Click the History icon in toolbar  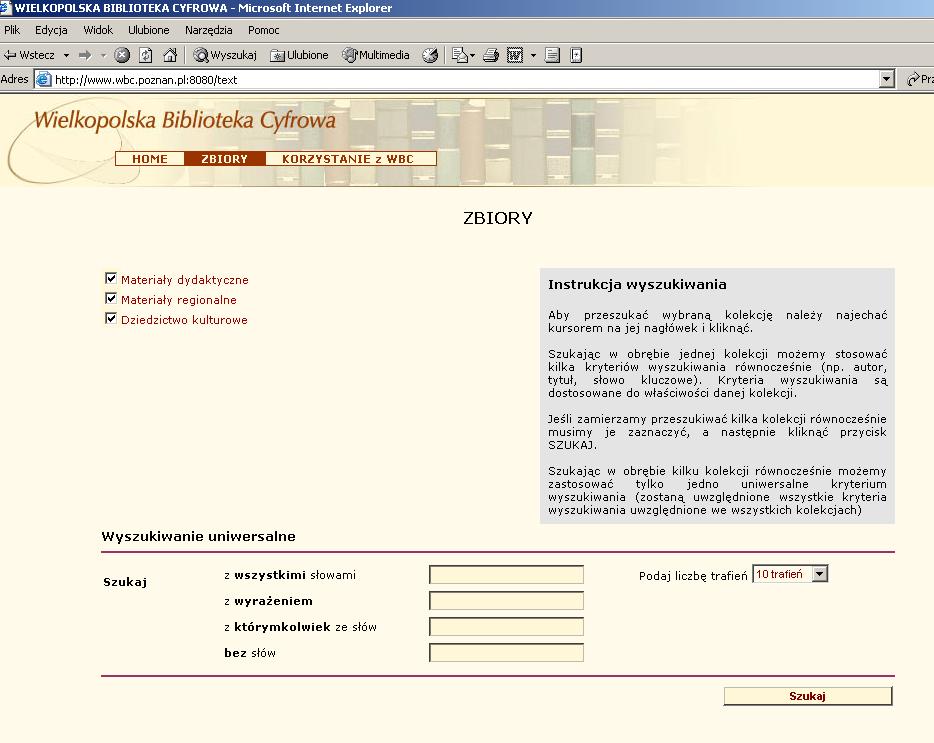coord(430,55)
